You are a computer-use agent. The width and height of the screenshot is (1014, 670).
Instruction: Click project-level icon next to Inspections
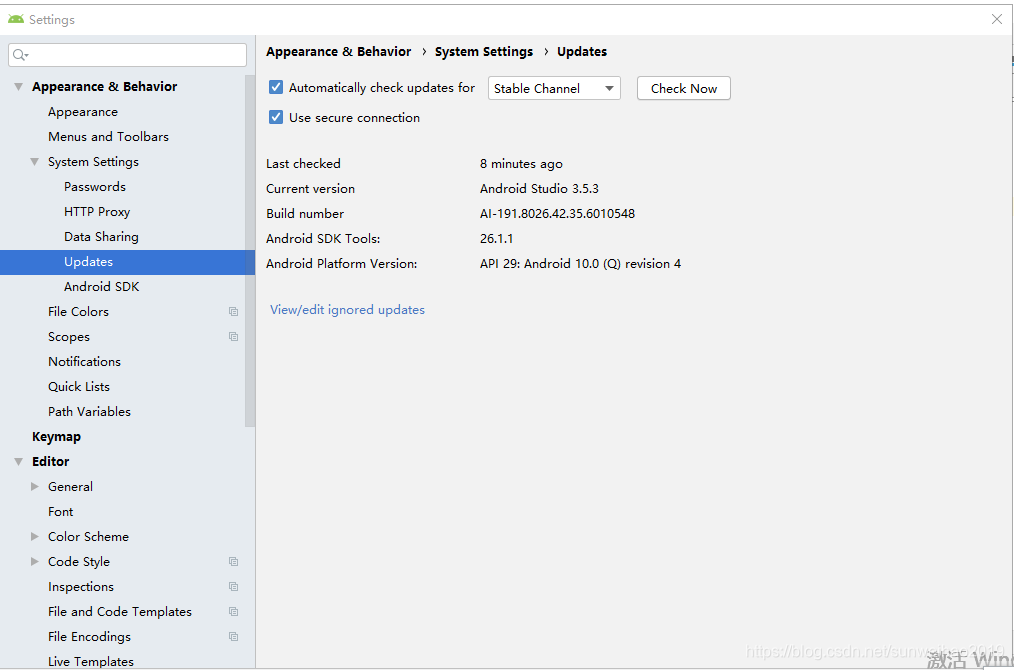point(233,587)
